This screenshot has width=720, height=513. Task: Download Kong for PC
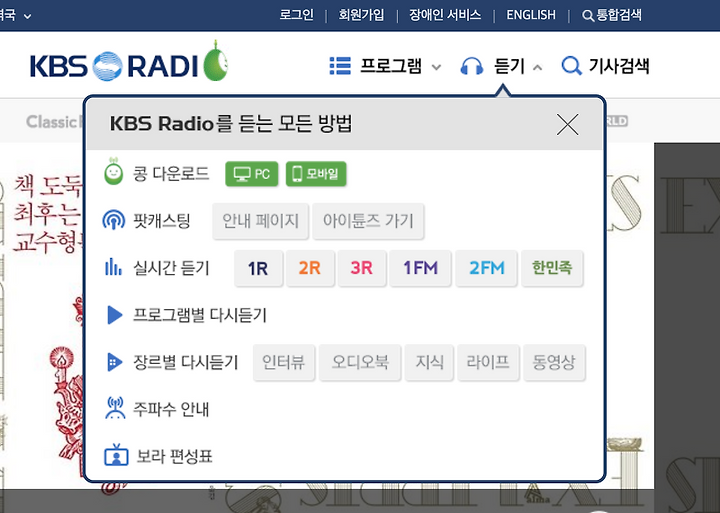tap(252, 174)
